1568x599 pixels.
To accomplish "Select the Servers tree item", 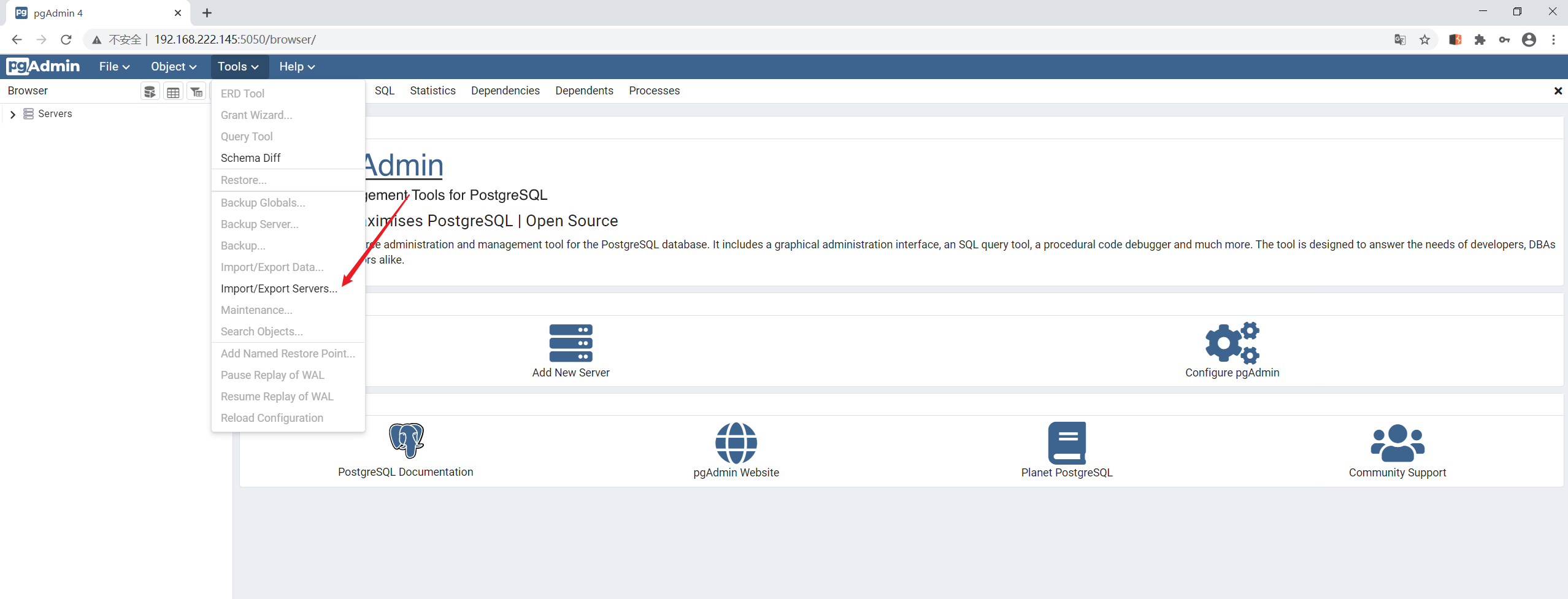I will (x=55, y=114).
